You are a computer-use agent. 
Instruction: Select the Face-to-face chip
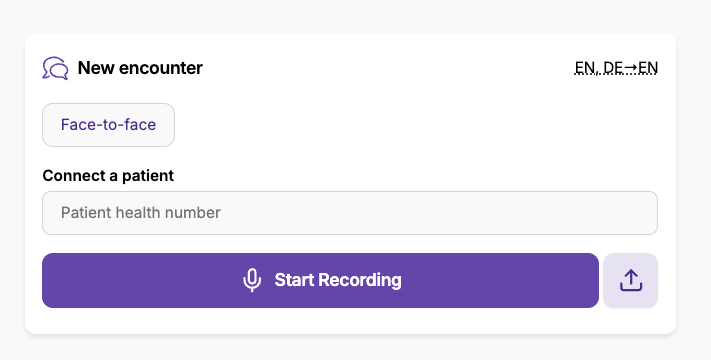pos(108,125)
